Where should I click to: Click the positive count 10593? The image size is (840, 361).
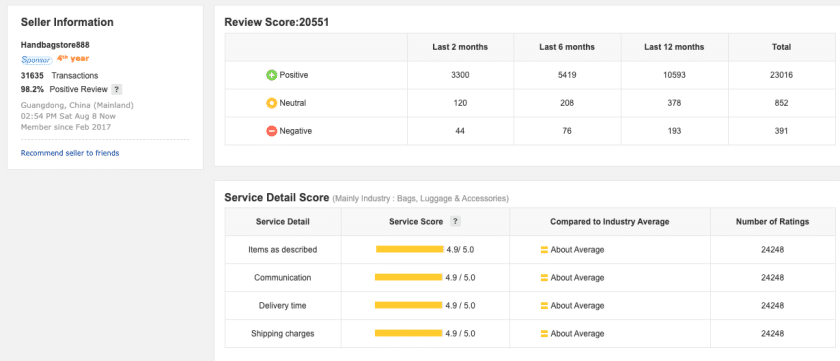coord(674,76)
